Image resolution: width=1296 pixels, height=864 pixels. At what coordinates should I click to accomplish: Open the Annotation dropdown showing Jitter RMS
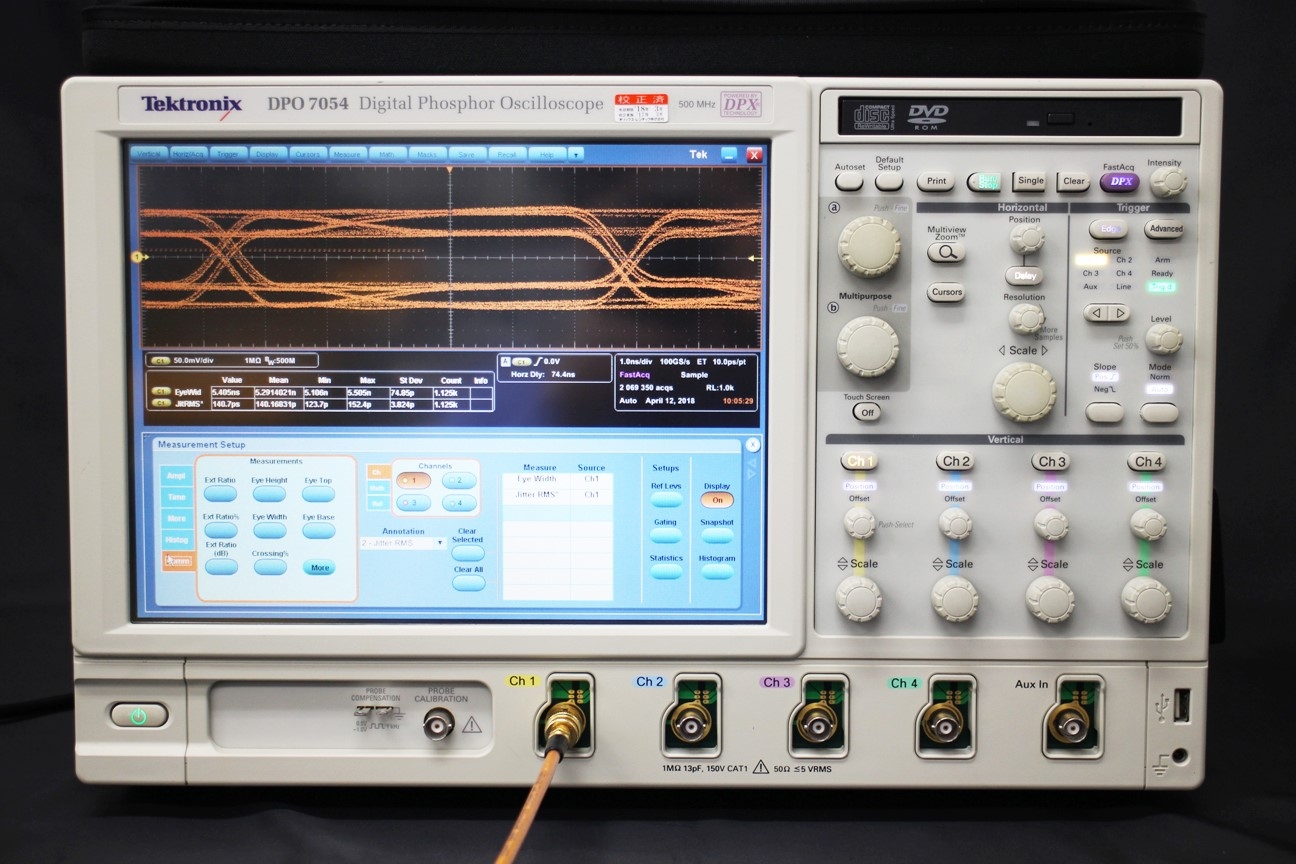(403, 543)
